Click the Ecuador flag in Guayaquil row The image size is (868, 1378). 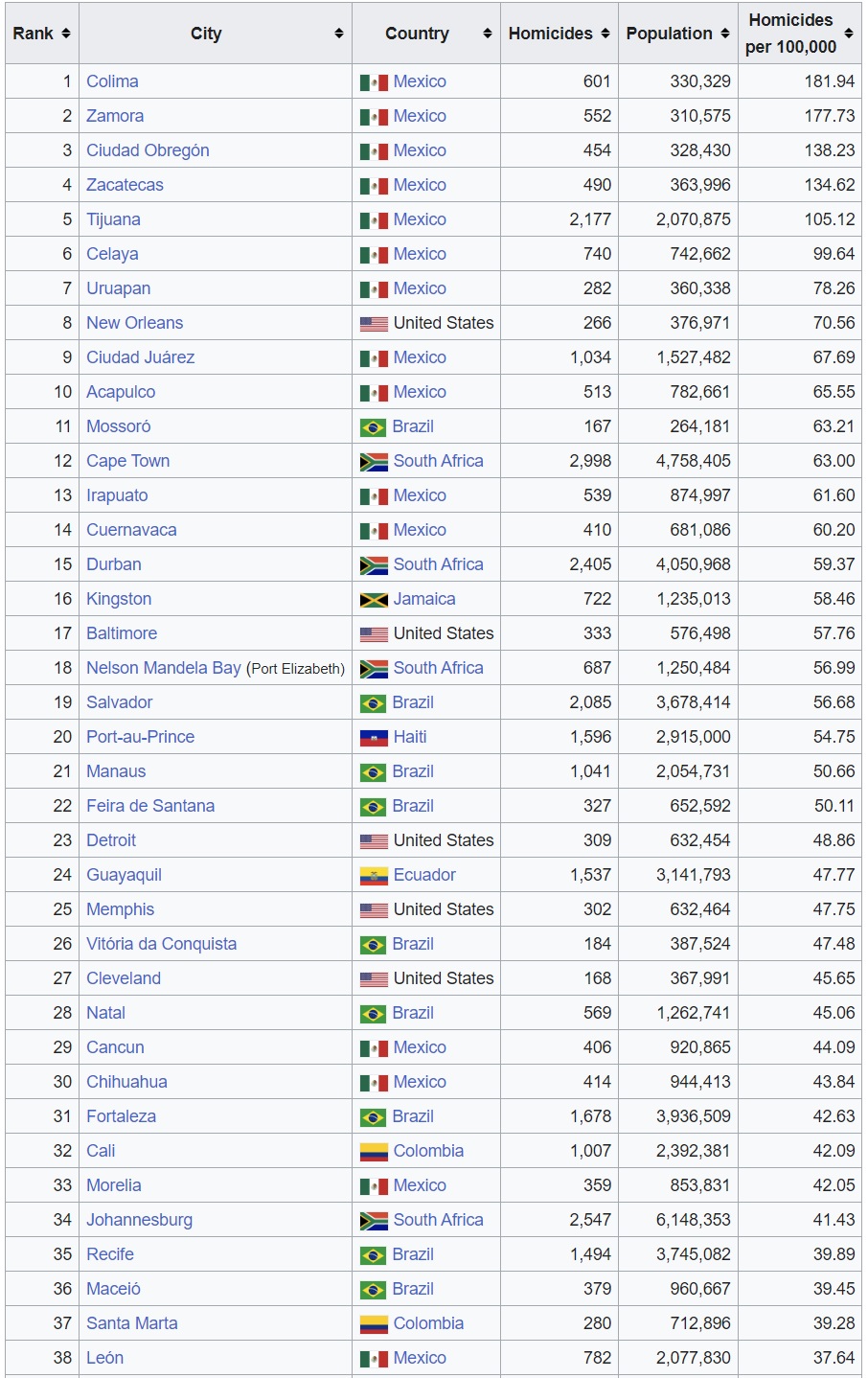pyautogui.click(x=374, y=876)
